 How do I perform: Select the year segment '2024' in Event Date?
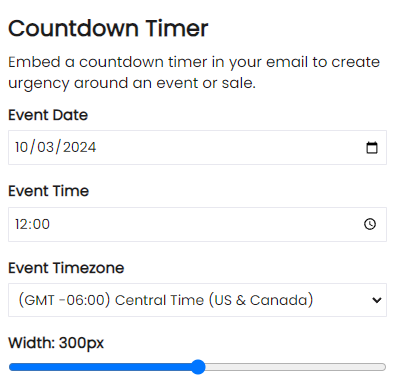79,147
